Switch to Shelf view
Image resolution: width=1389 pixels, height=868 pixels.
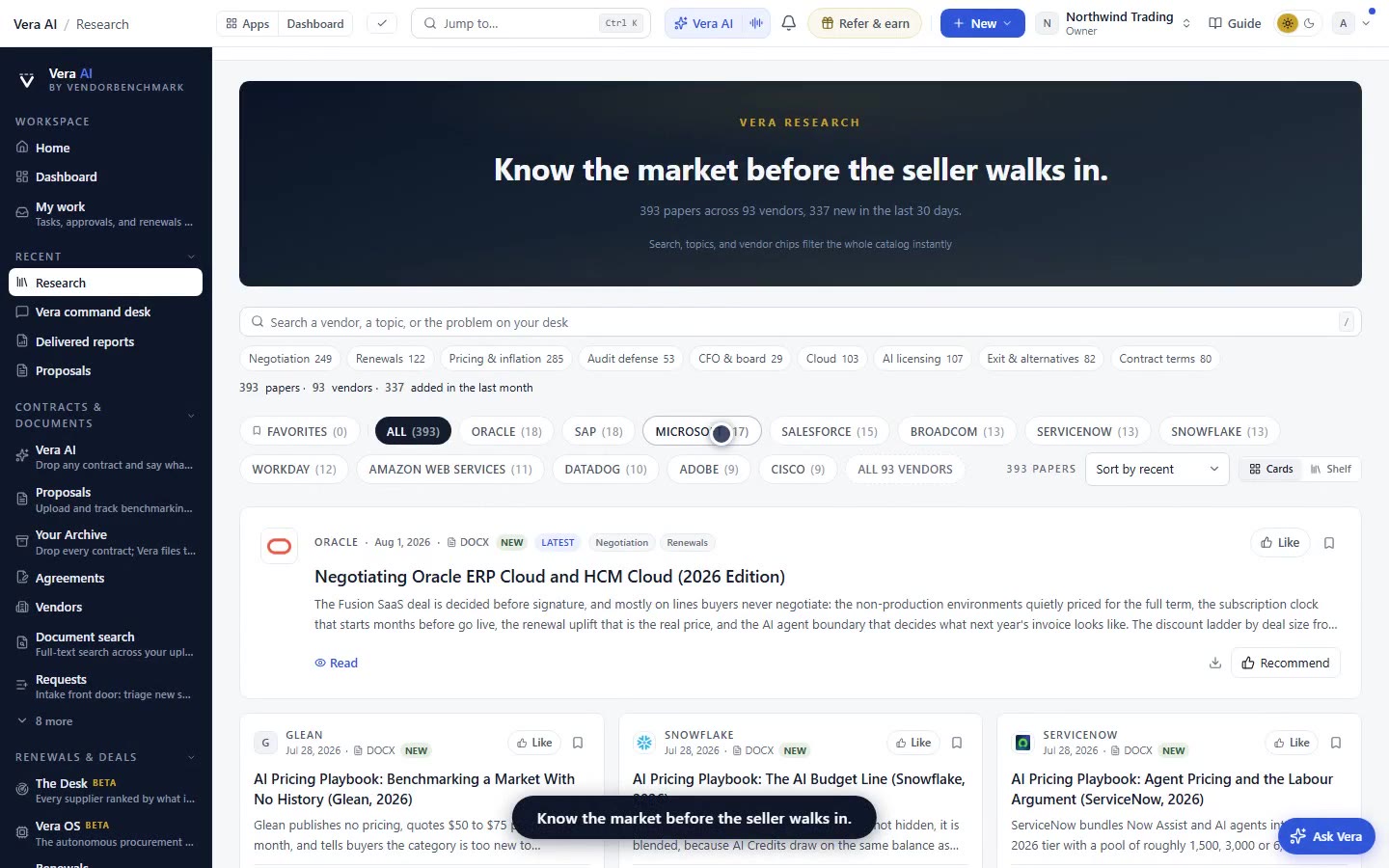(1330, 469)
